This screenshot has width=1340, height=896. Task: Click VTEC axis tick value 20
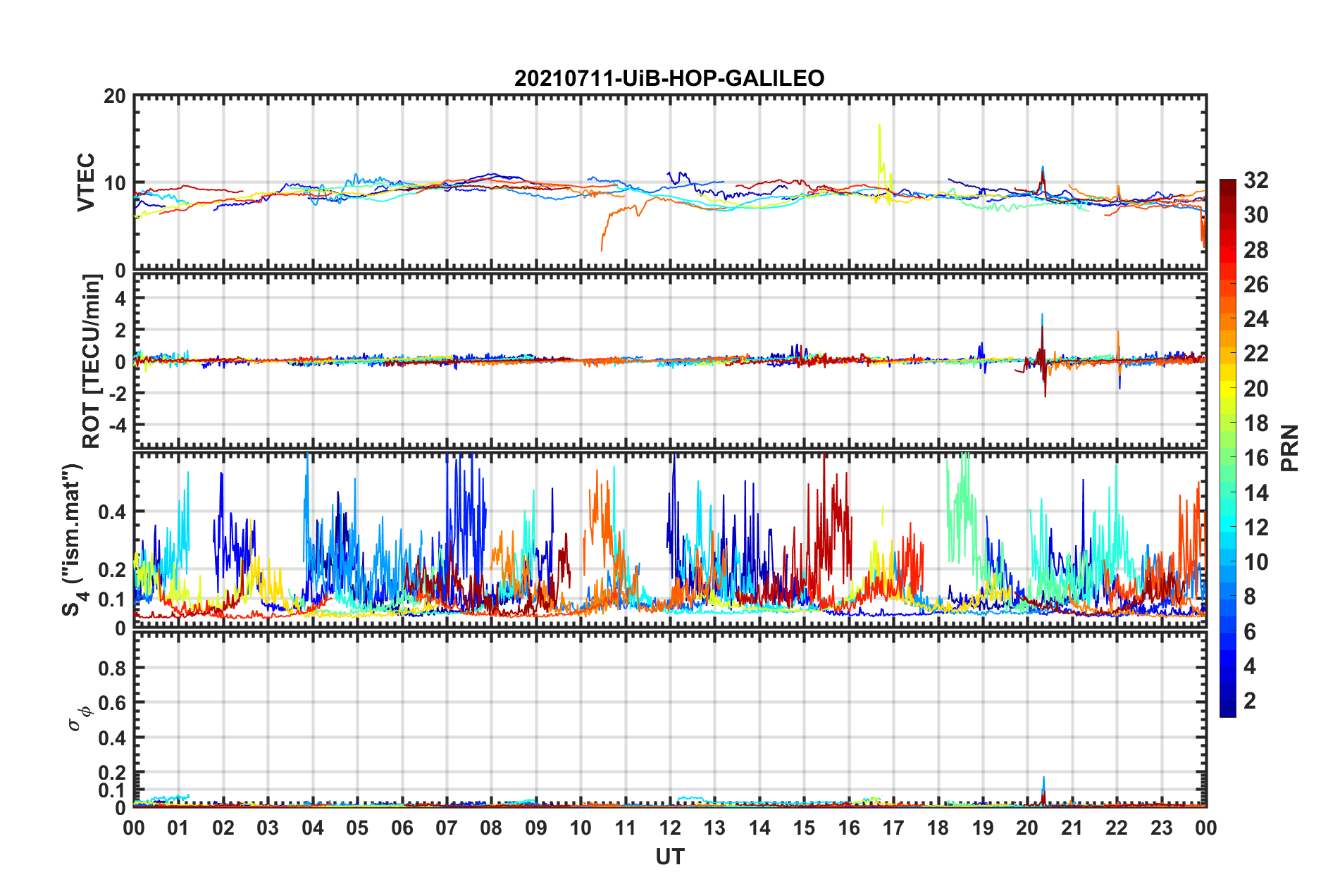(x=115, y=97)
